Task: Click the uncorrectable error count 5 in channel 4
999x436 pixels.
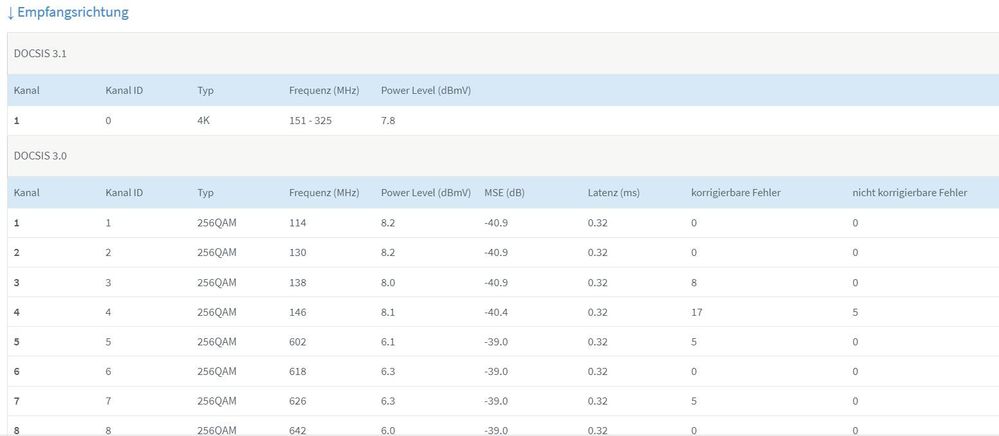Action: [855, 313]
